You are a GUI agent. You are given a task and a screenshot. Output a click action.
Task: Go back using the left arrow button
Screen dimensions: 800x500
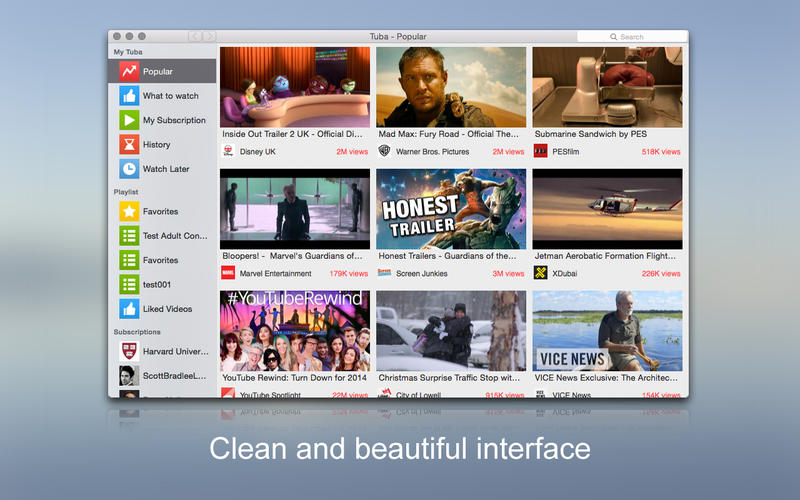(x=195, y=37)
